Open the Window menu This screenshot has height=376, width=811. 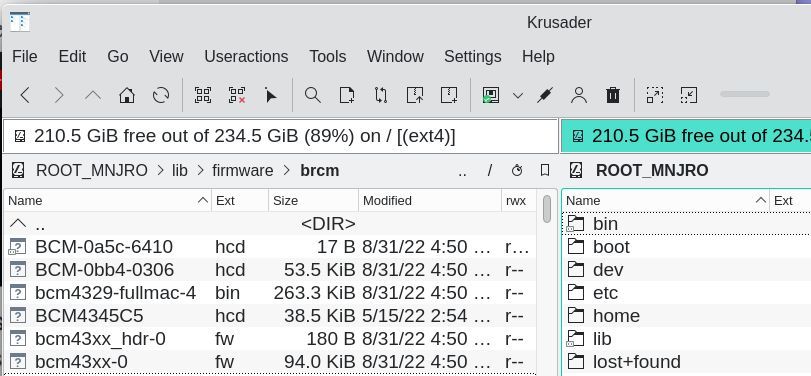click(x=395, y=56)
